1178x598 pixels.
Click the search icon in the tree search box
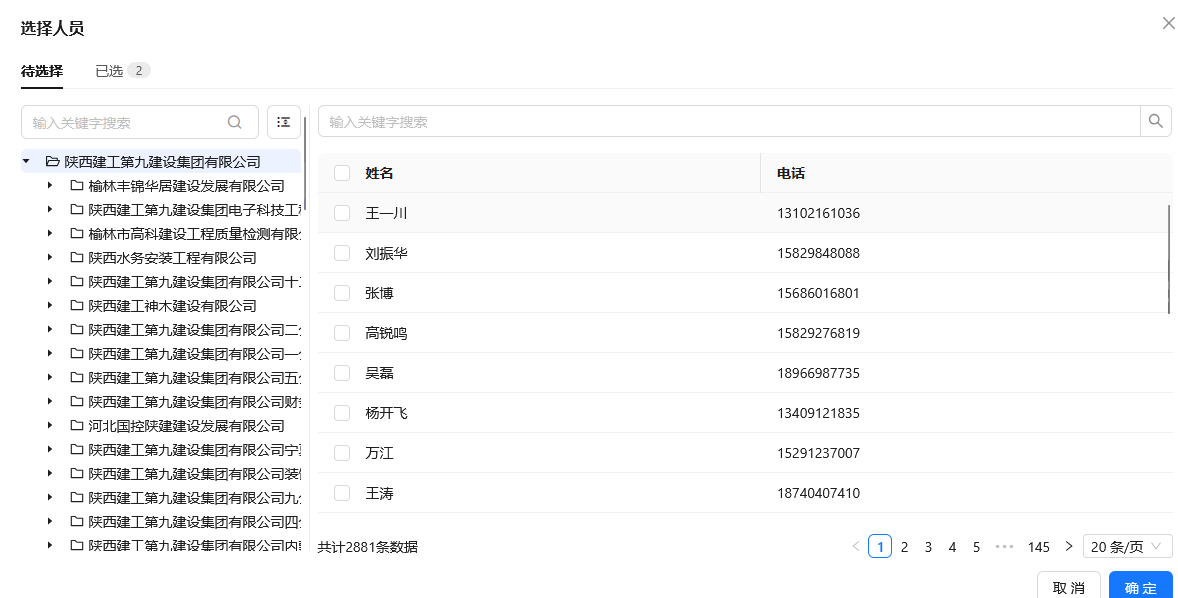(x=235, y=122)
